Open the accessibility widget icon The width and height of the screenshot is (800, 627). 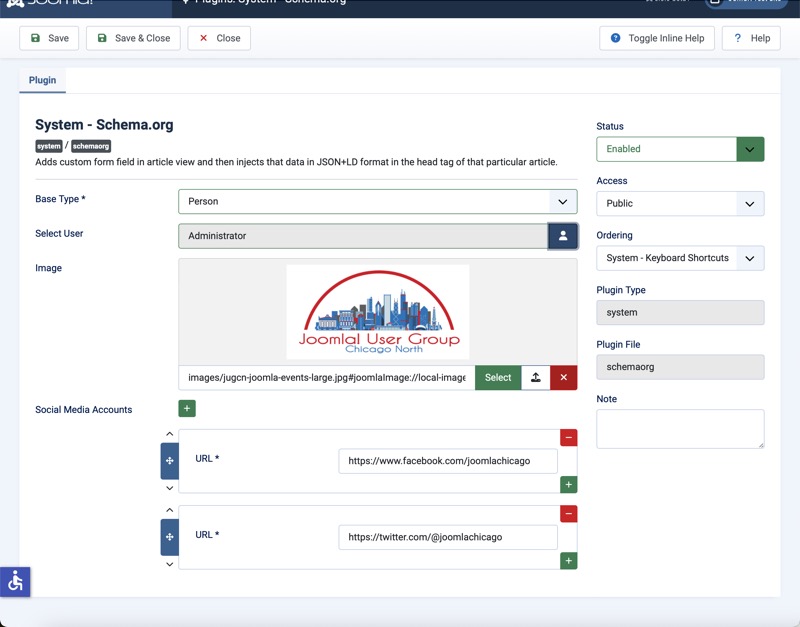point(15,581)
